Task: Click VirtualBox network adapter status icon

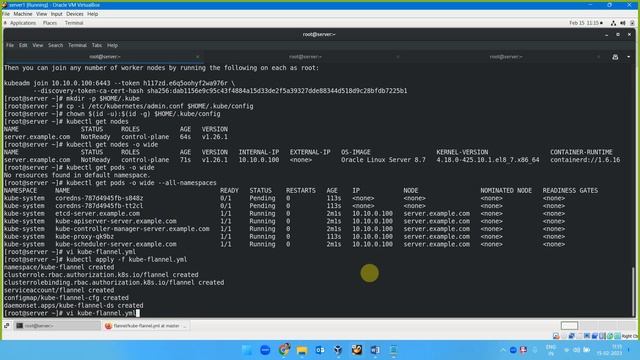Action: coord(571,336)
